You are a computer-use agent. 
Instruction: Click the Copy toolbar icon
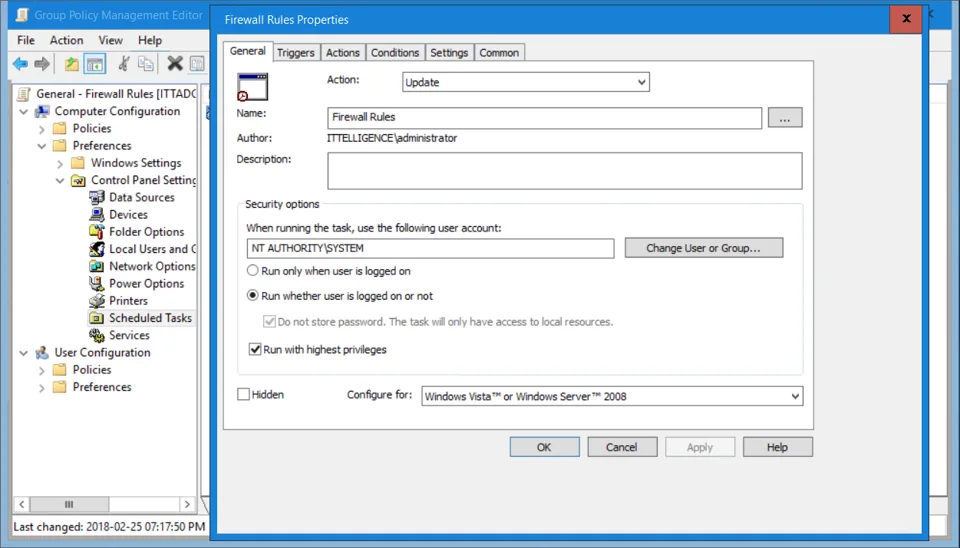click(146, 64)
